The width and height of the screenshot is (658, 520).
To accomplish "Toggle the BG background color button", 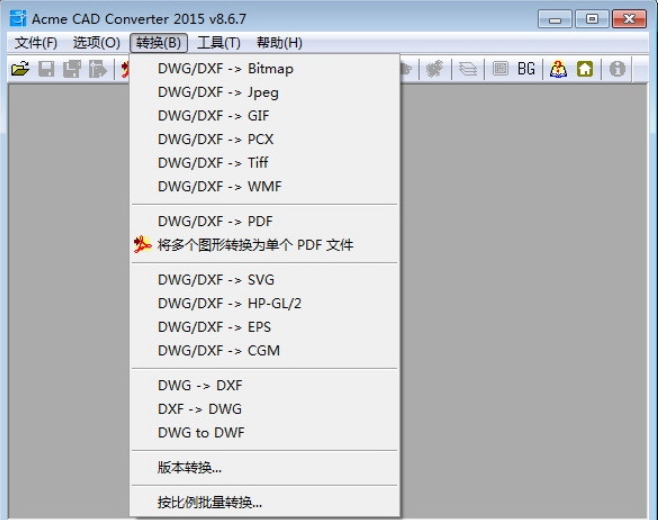I will click(x=526, y=69).
